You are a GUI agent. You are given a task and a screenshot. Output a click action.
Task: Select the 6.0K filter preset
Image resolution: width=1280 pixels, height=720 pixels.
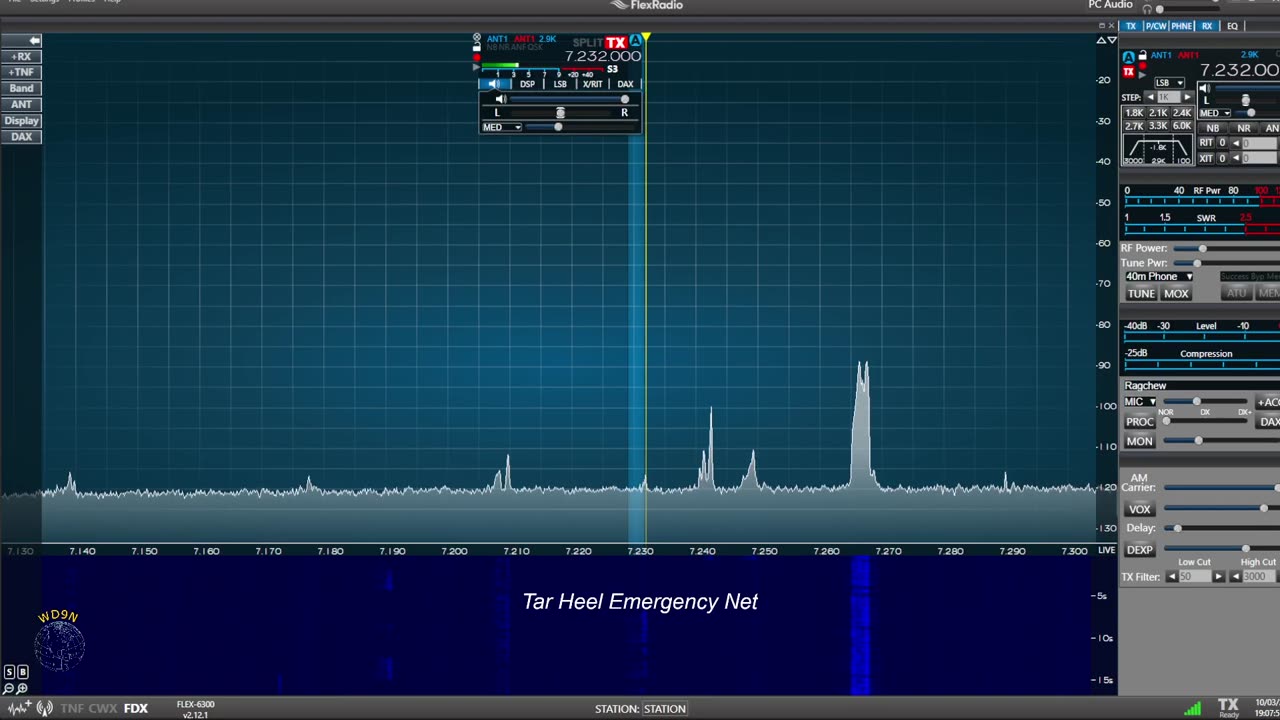(x=1182, y=126)
